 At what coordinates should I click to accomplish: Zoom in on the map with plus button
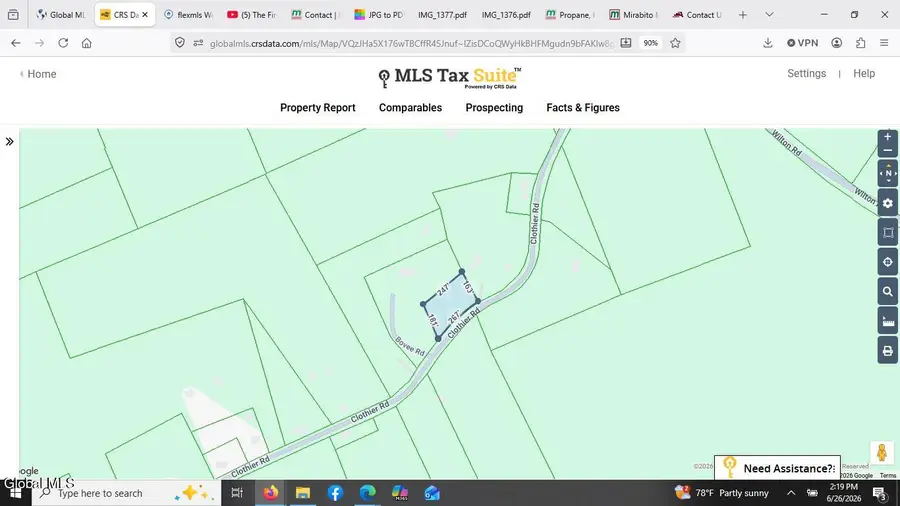(x=887, y=137)
